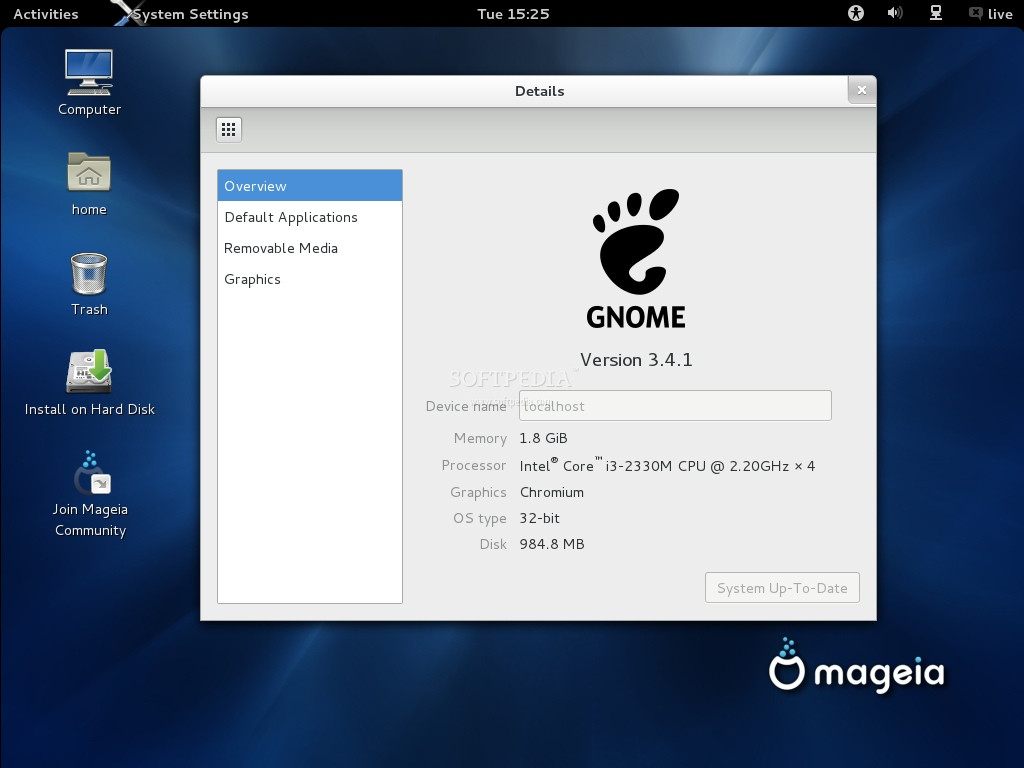Open the live user menu
The image size is (1024, 768).
pyautogui.click(x=991, y=14)
